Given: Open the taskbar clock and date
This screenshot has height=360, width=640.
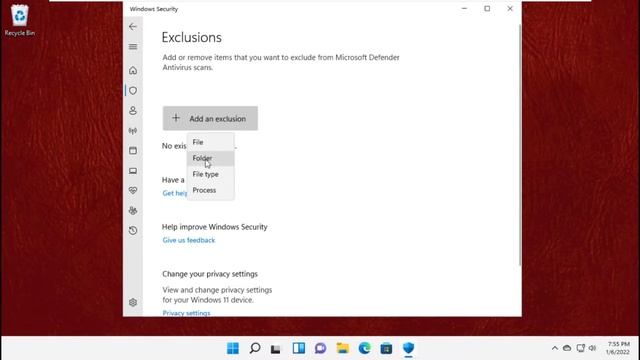Looking at the screenshot, I should coord(618,348).
